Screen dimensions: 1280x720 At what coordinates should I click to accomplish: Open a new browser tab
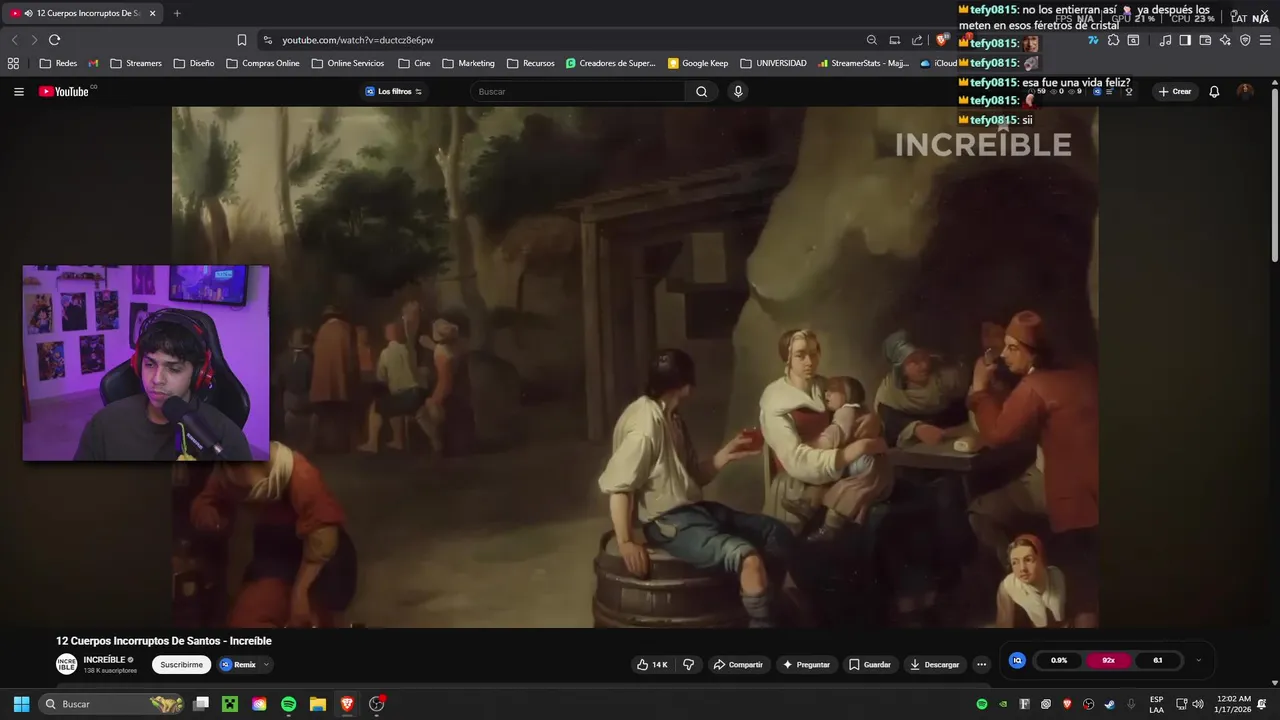click(177, 13)
